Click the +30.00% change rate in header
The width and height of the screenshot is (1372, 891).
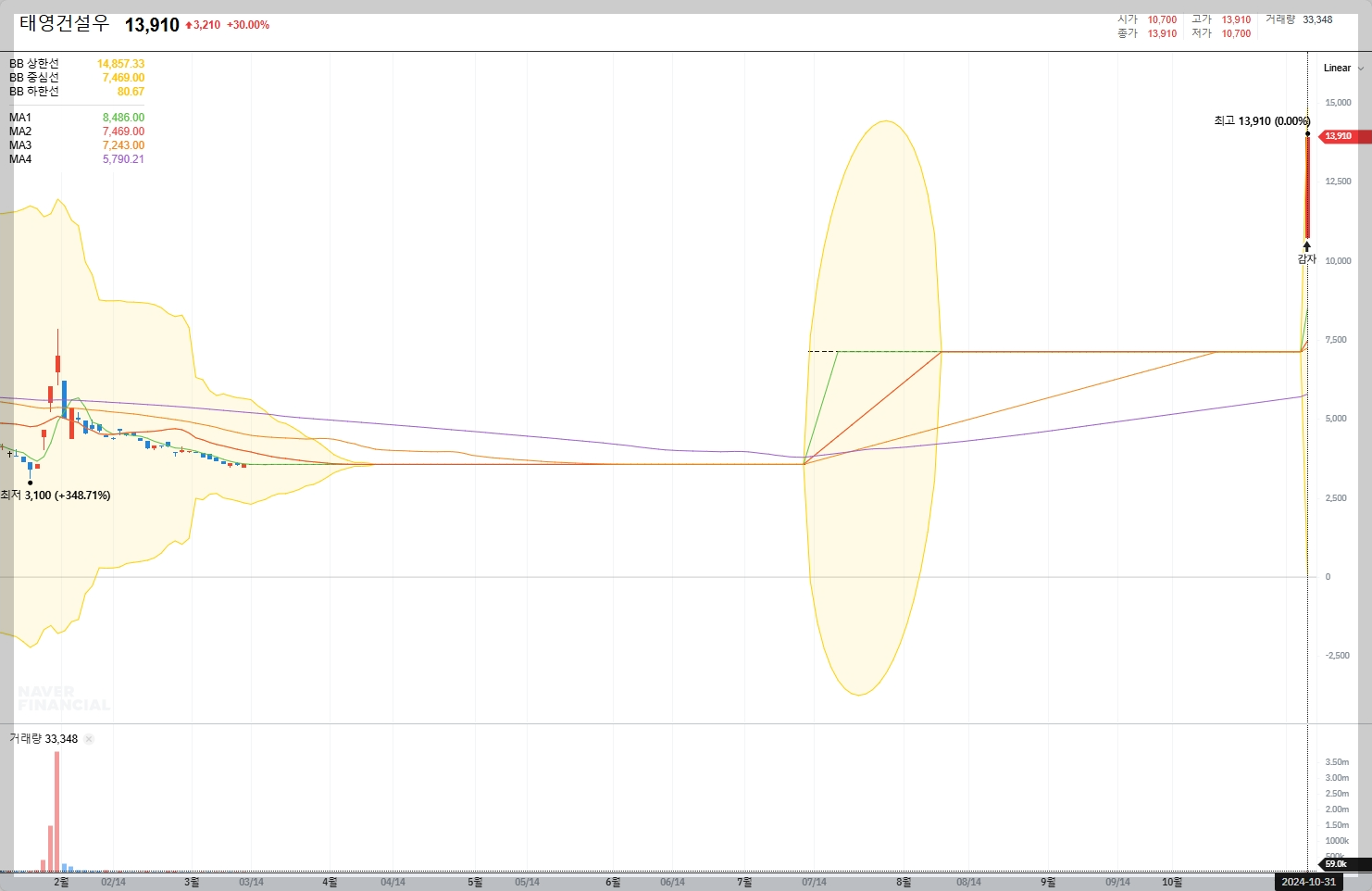[248, 25]
